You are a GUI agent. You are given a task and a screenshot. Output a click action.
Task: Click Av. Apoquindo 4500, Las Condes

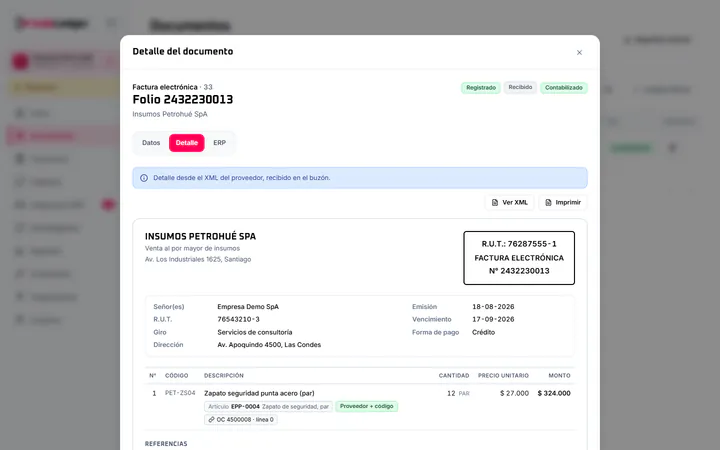pyautogui.click(x=269, y=345)
